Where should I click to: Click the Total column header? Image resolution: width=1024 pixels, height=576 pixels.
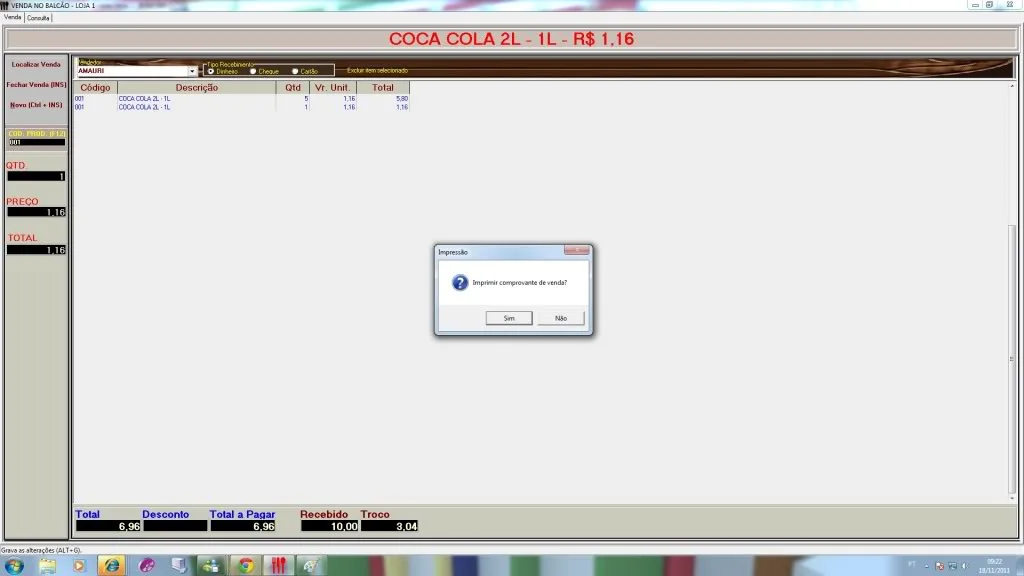[383, 88]
